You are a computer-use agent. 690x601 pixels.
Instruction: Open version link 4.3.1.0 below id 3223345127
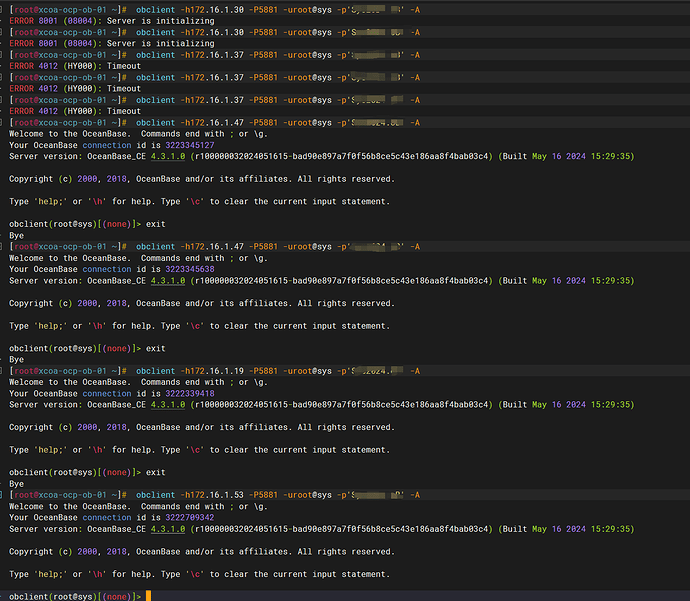(168, 157)
